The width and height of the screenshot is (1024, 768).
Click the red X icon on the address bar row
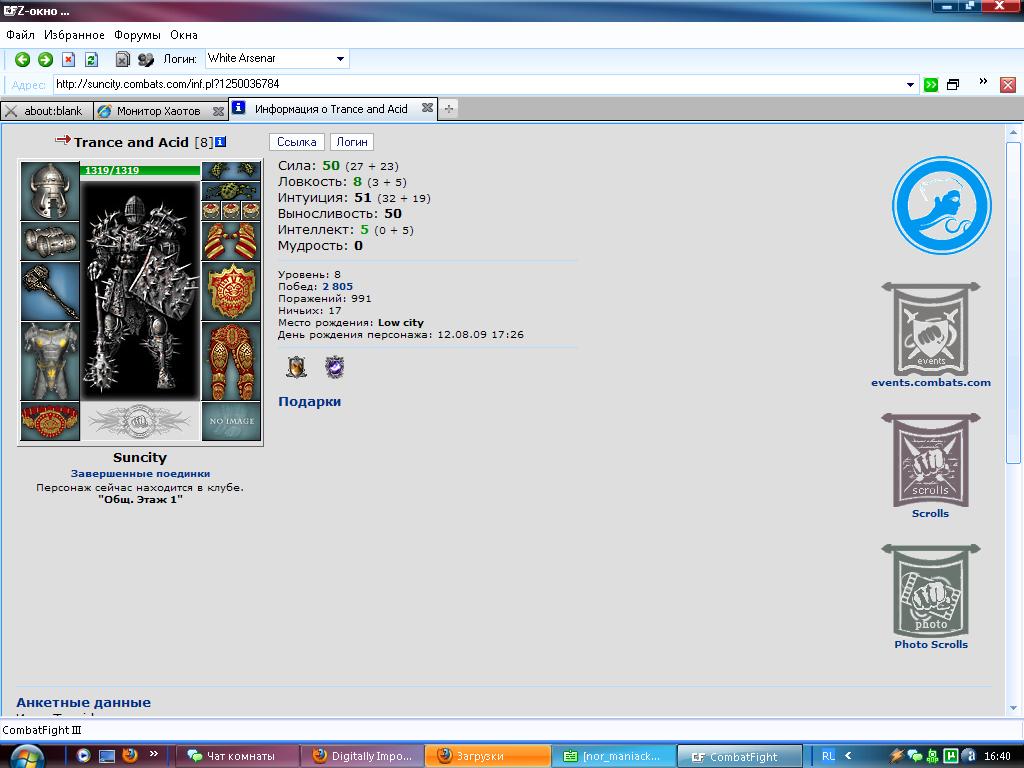coord(1008,85)
